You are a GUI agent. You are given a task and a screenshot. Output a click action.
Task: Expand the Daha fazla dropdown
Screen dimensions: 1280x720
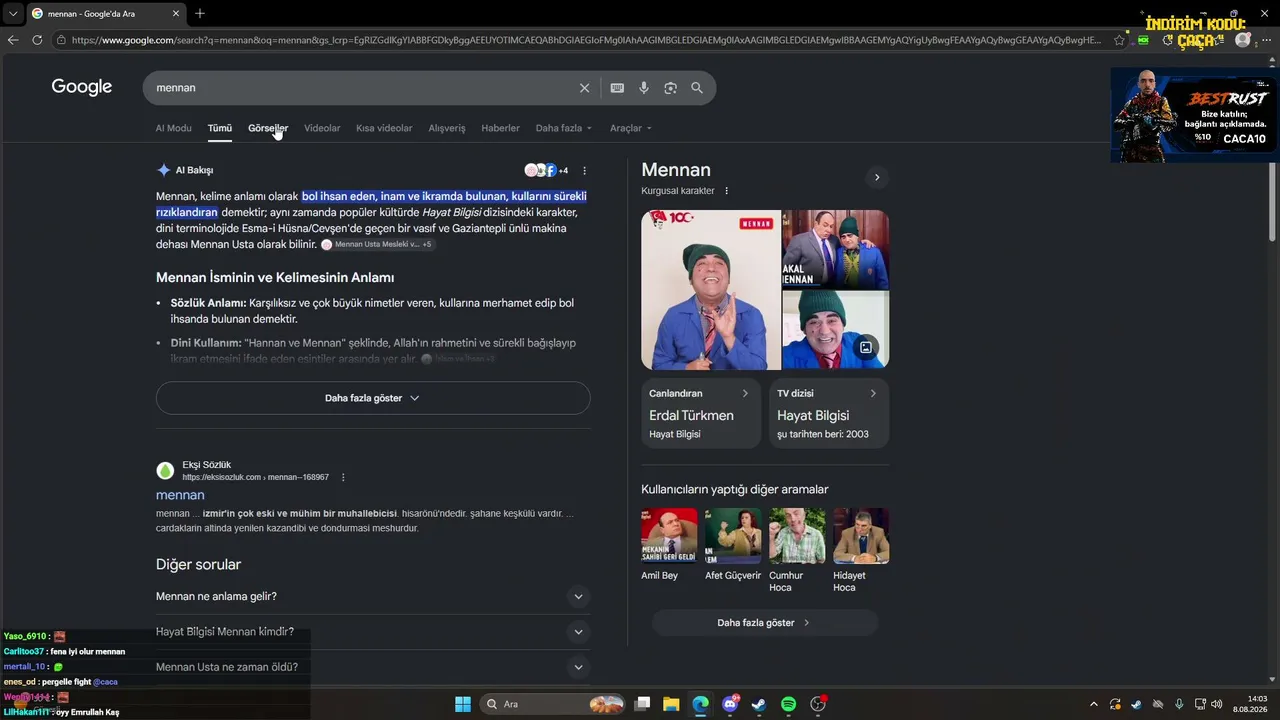pos(564,128)
